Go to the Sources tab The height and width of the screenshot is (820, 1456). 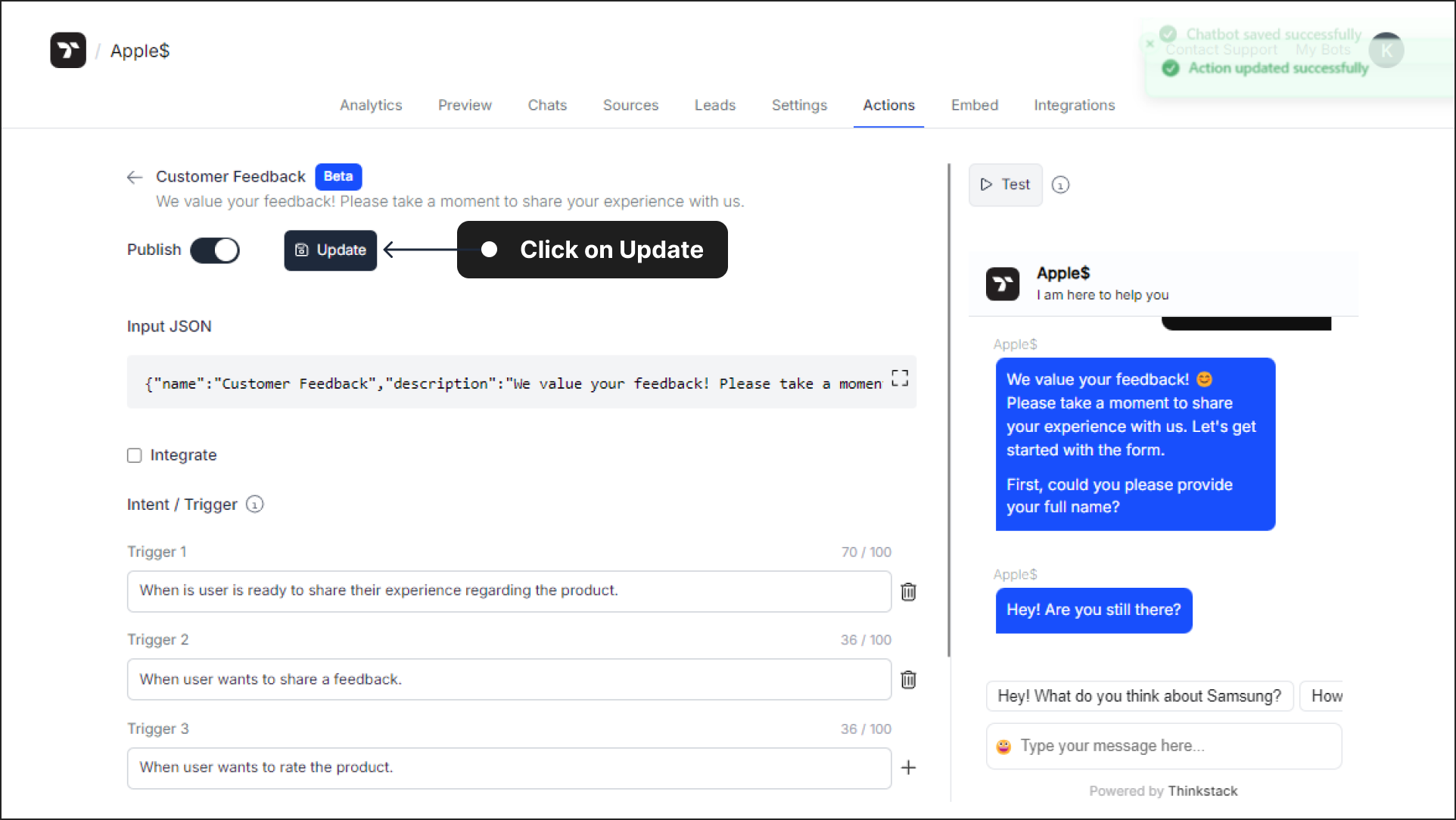click(630, 105)
